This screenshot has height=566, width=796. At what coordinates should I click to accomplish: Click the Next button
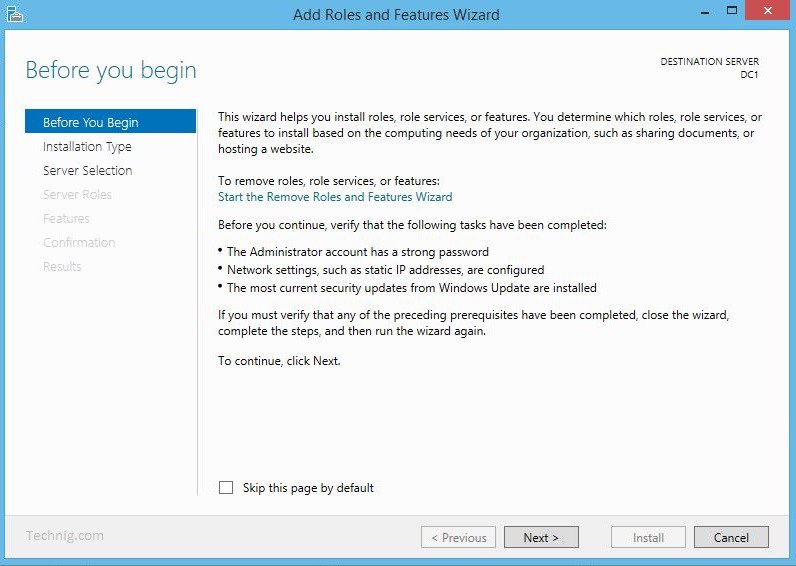541,537
